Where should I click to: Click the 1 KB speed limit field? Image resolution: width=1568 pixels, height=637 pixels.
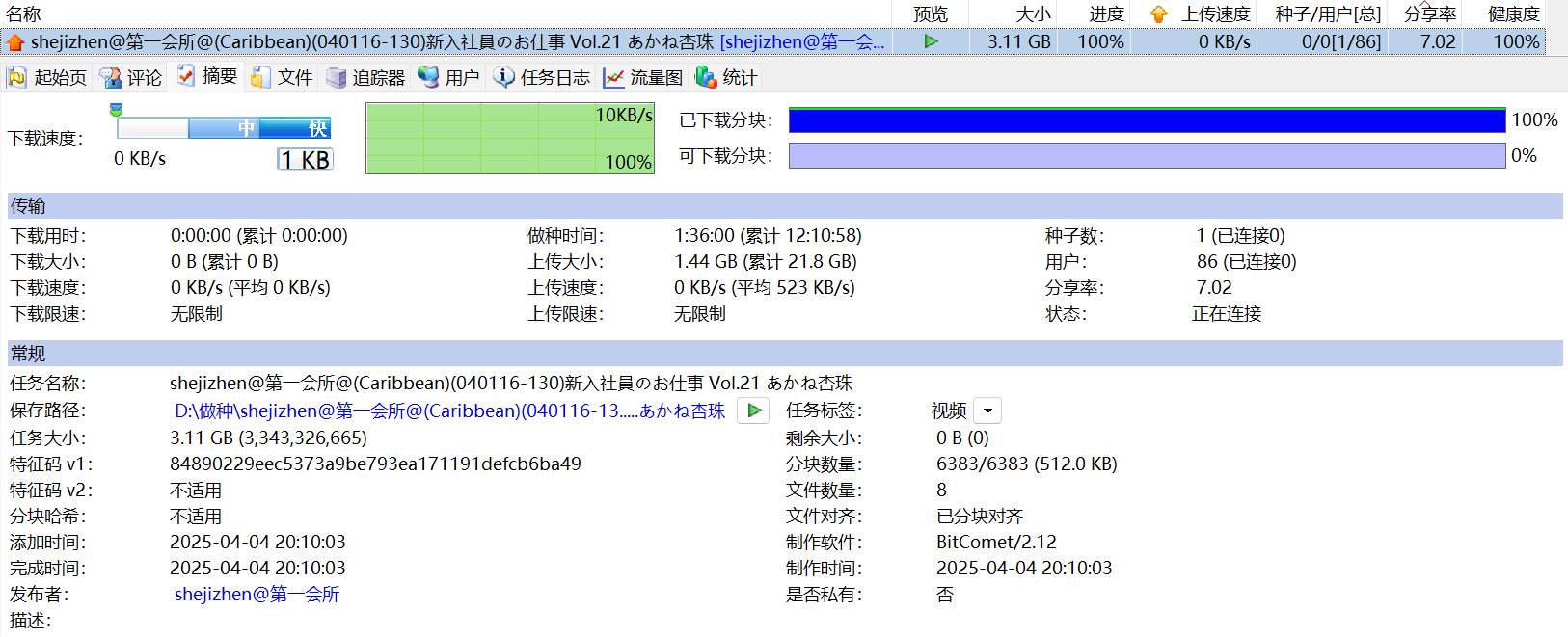pos(306,160)
